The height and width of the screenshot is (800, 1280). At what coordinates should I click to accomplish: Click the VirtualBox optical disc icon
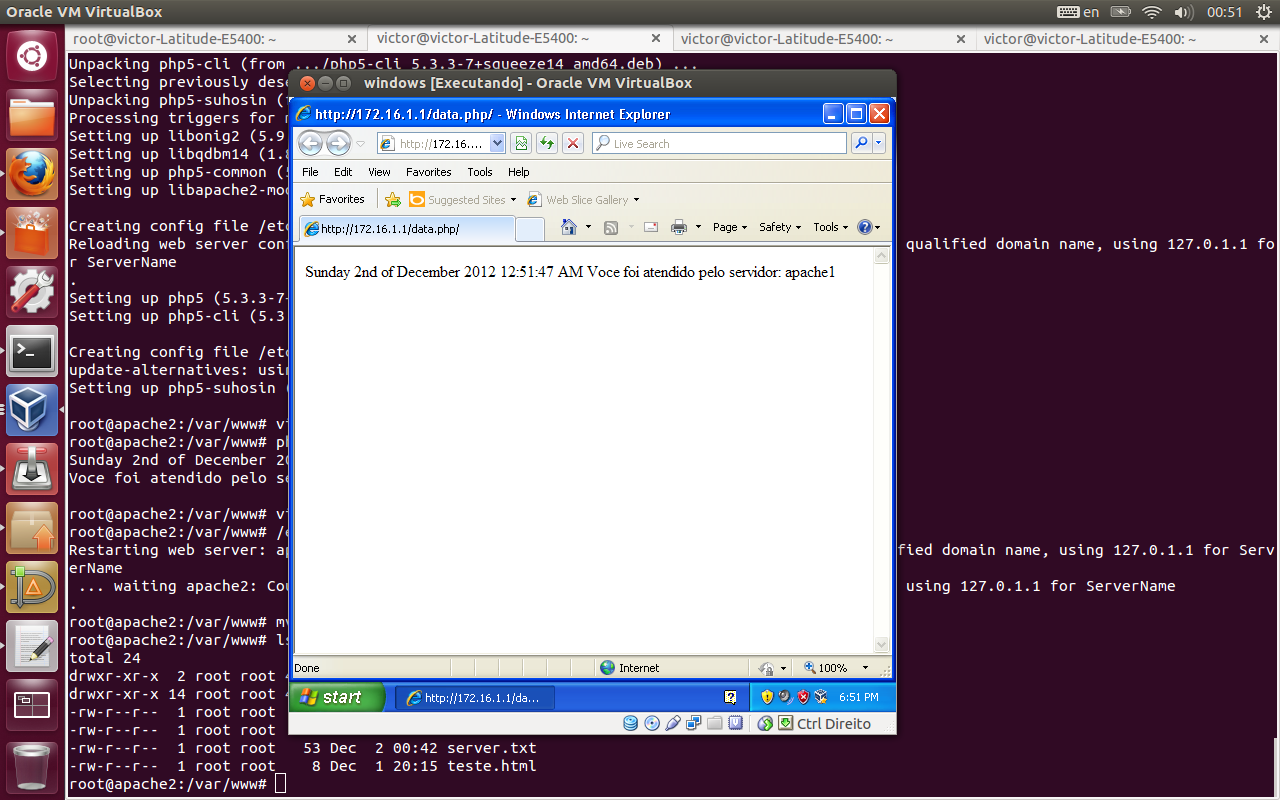(652, 723)
